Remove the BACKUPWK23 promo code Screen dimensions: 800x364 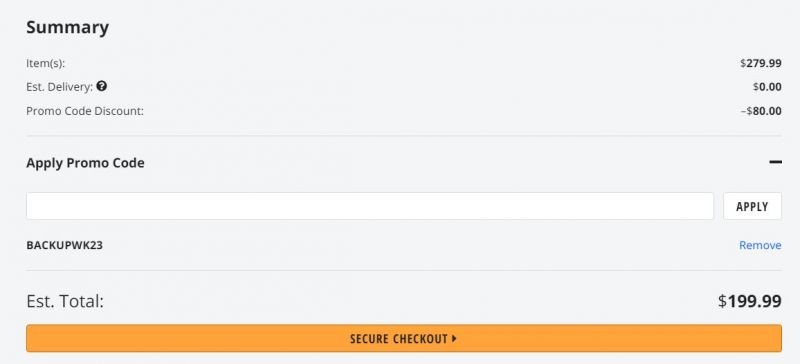pos(760,245)
